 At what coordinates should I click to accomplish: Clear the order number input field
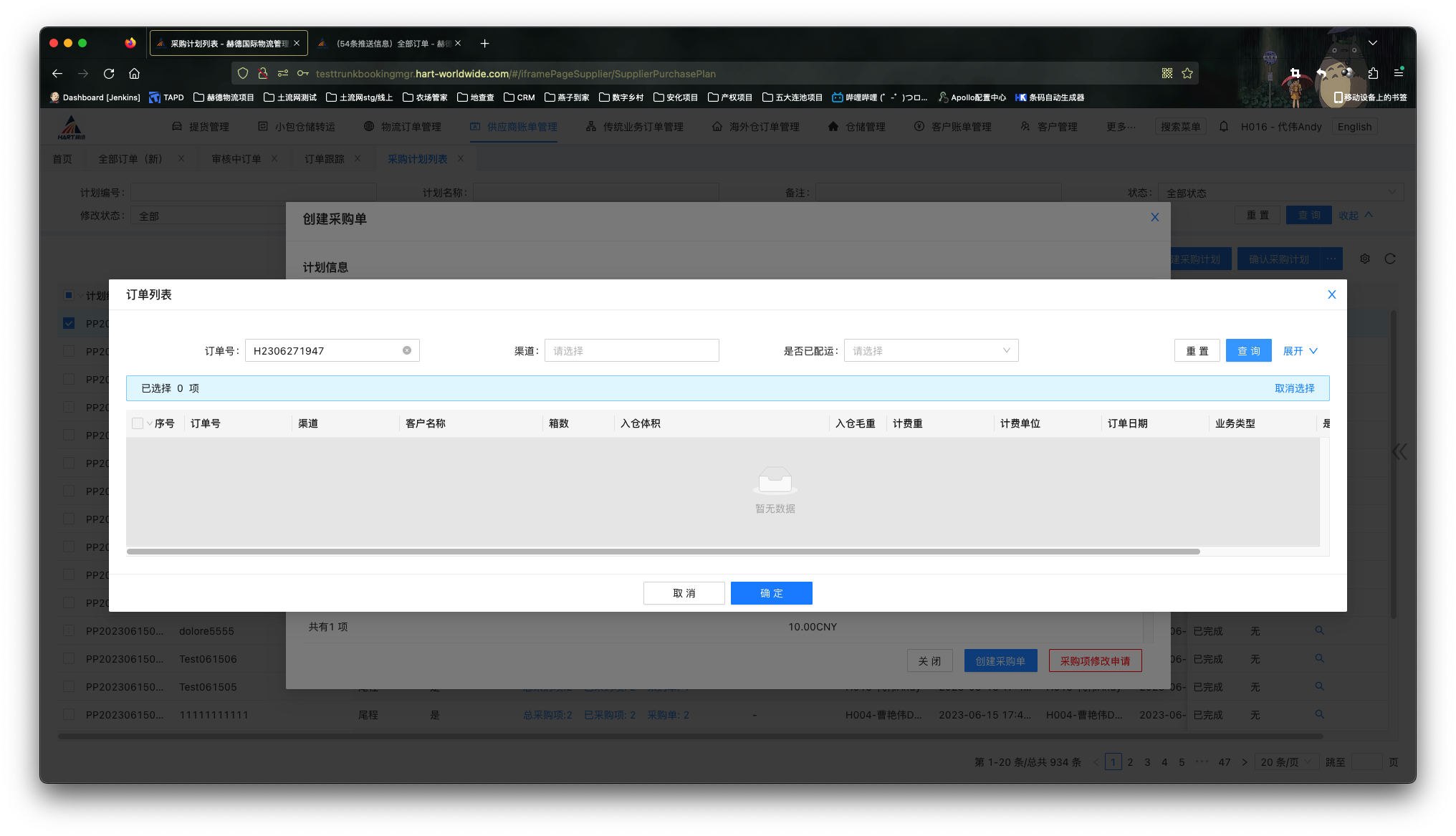[407, 350]
